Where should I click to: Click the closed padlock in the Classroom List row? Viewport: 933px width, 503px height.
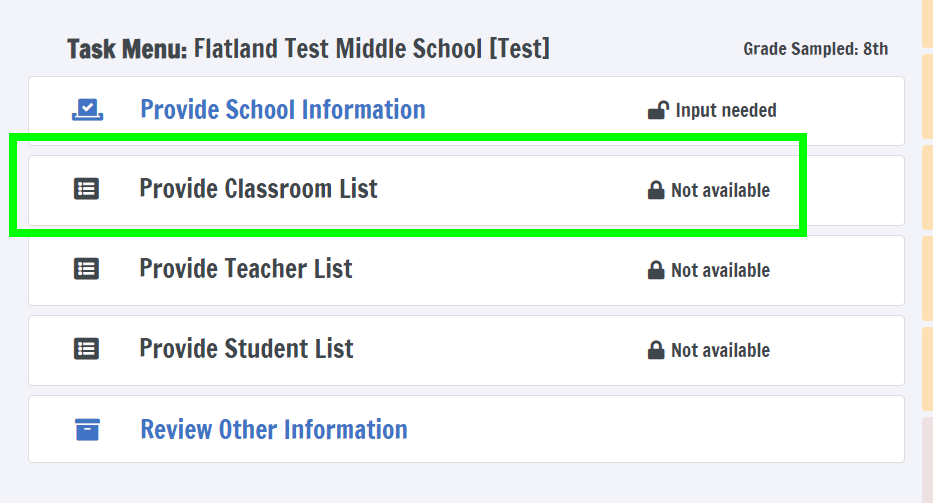pyautogui.click(x=656, y=190)
